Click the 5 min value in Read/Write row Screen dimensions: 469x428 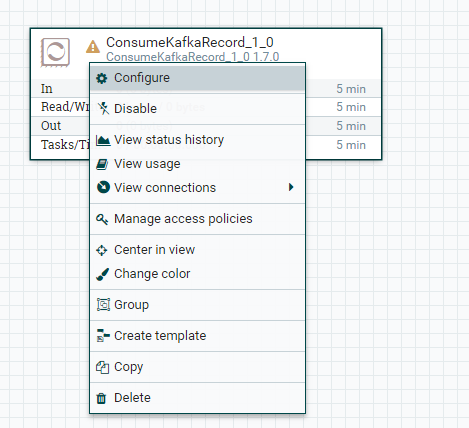coord(351,107)
